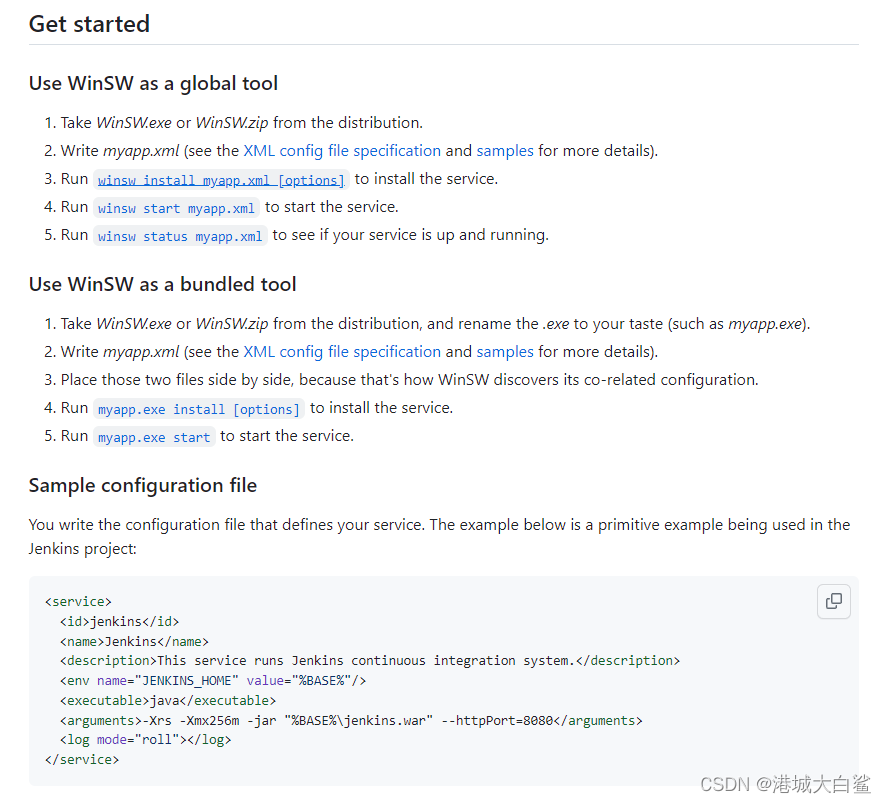
Task: Click the Get started heading
Action: pyautogui.click(x=89, y=24)
